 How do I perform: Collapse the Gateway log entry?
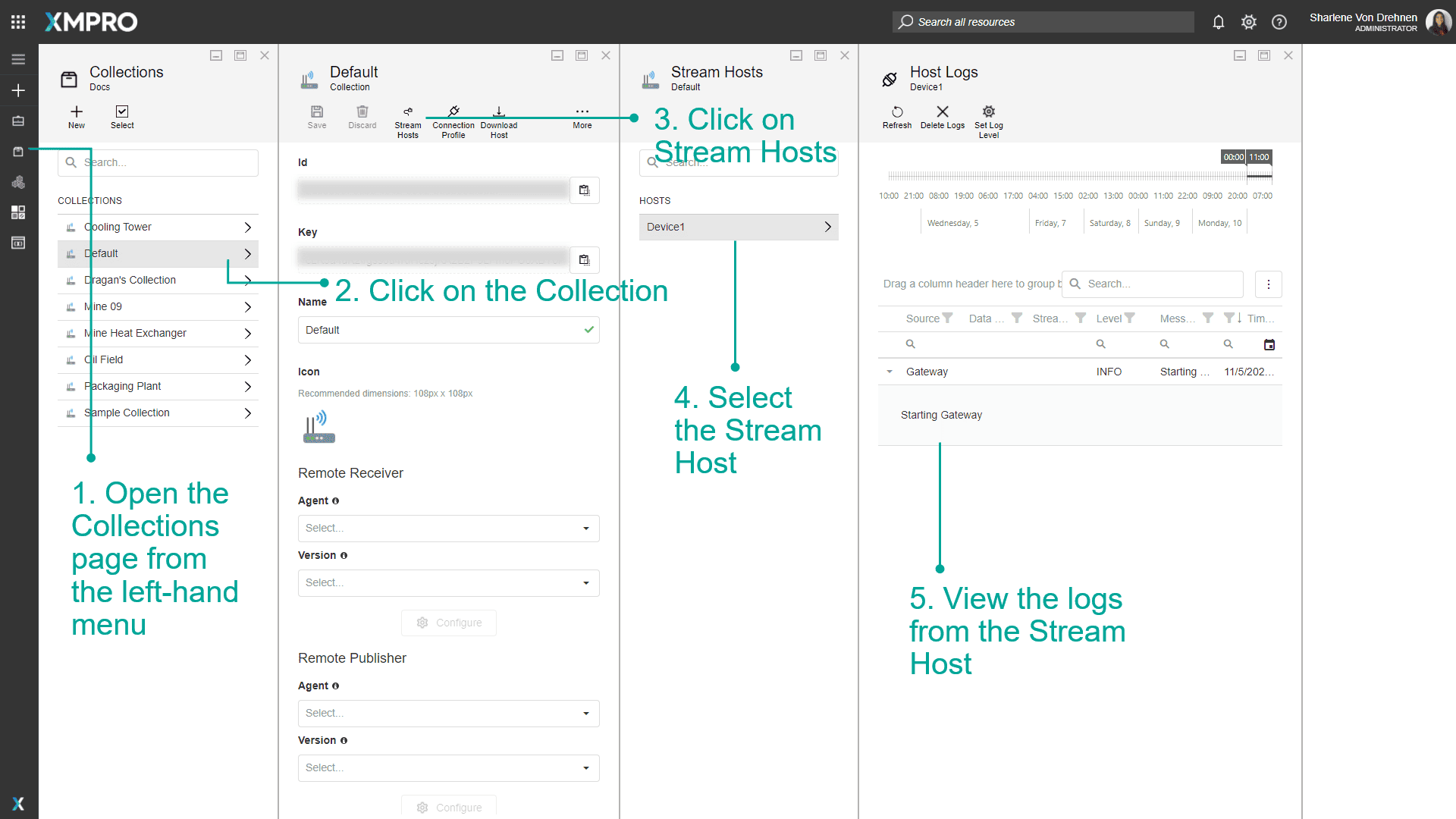(889, 372)
